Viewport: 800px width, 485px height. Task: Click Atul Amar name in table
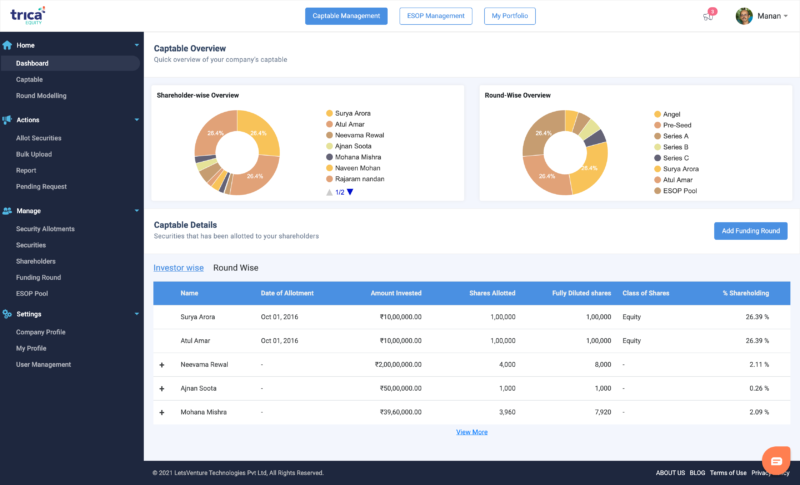(x=195, y=341)
